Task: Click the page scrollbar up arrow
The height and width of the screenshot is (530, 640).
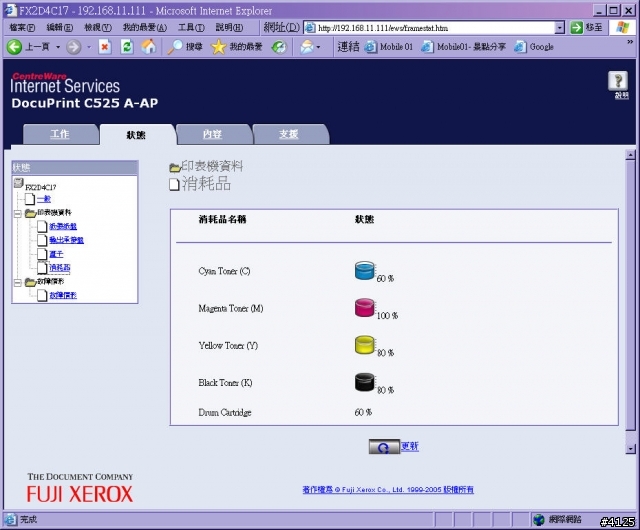Action: [631, 155]
